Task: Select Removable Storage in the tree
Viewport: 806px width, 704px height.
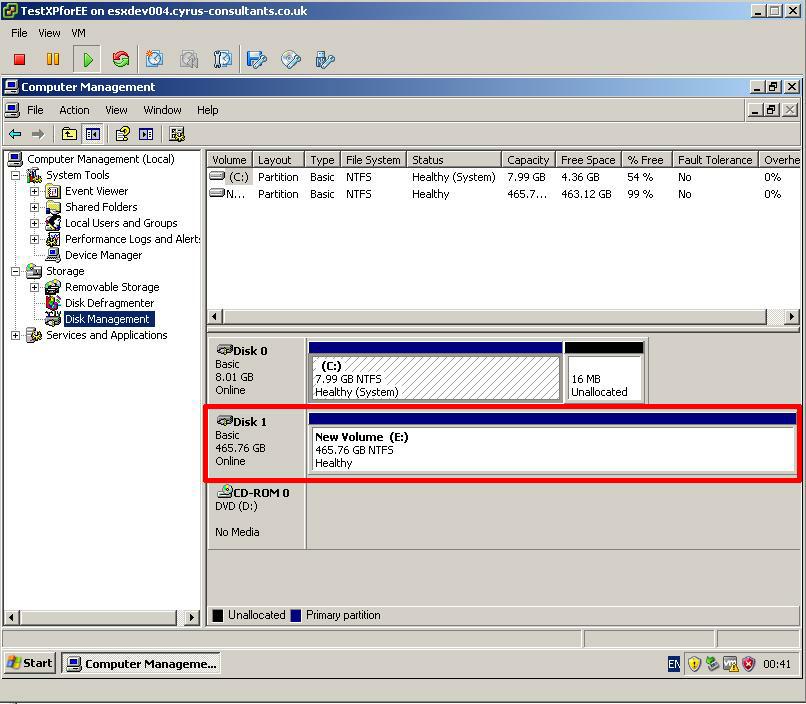Action: (x=112, y=287)
